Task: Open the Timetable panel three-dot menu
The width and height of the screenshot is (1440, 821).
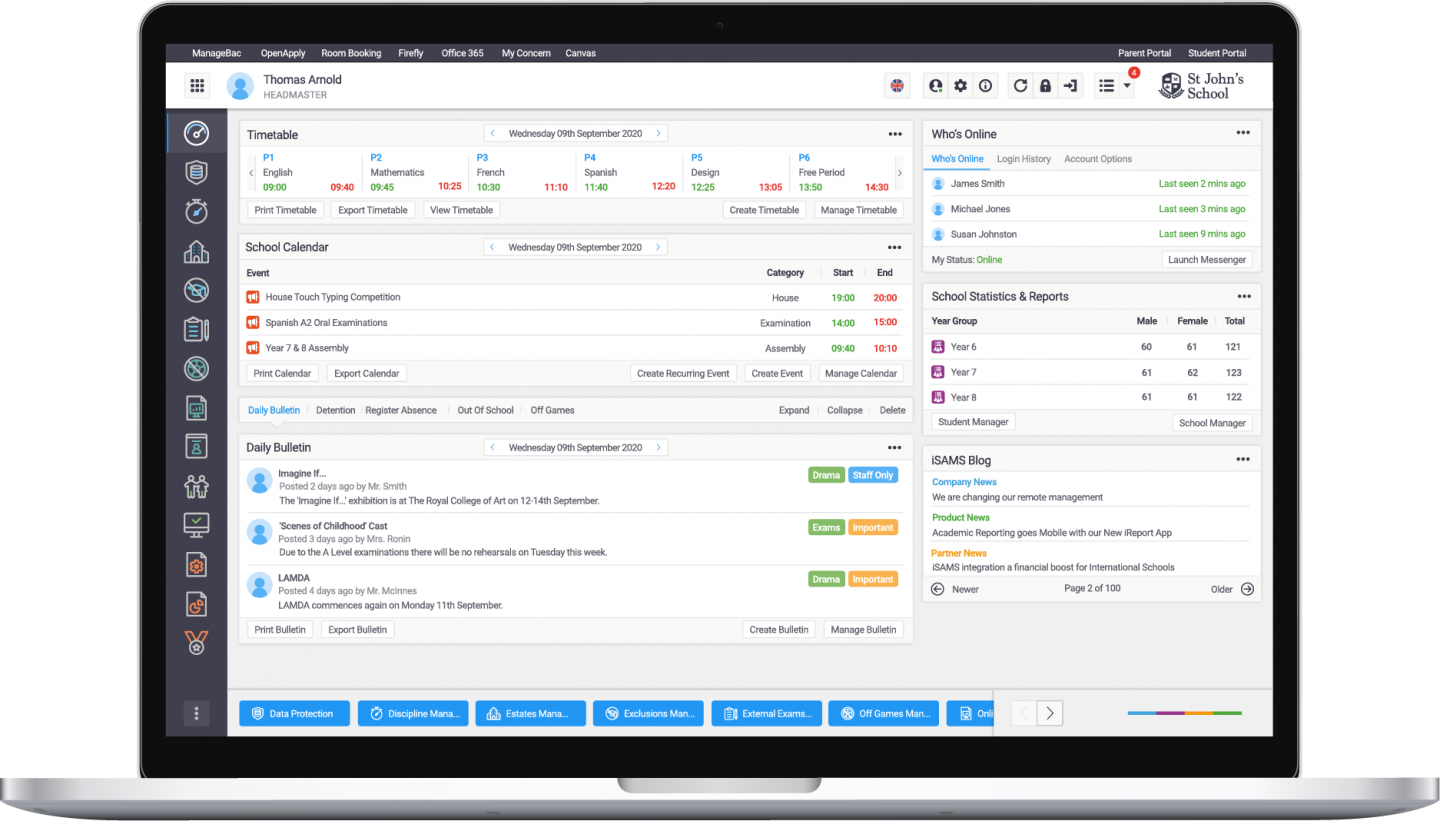Action: 895,134
